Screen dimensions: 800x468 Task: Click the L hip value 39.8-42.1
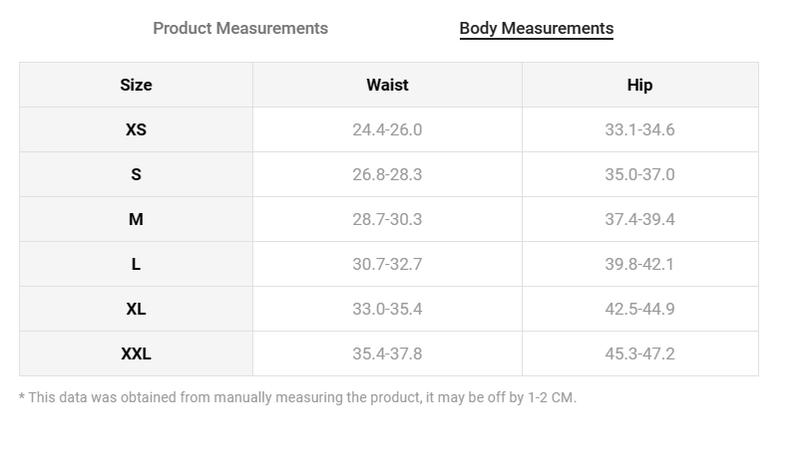639,264
